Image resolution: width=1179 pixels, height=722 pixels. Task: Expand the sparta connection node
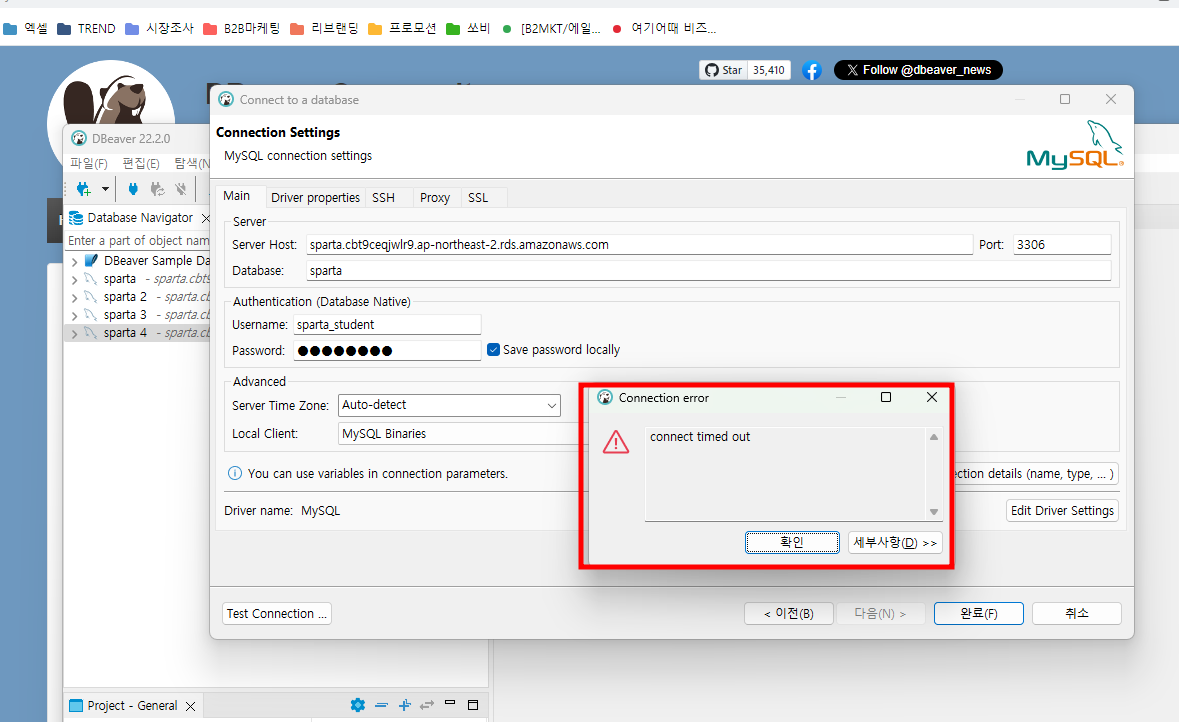[74, 280]
